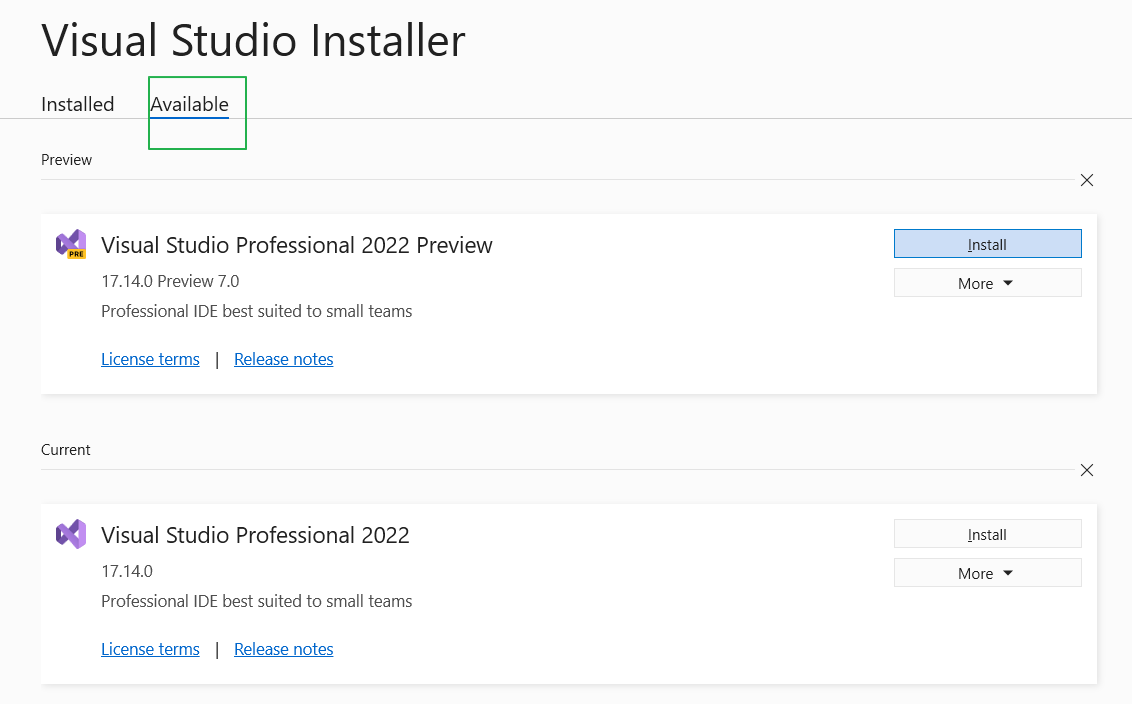Click the 'Visual Studio Professional 2022 Preview' title

point(297,245)
